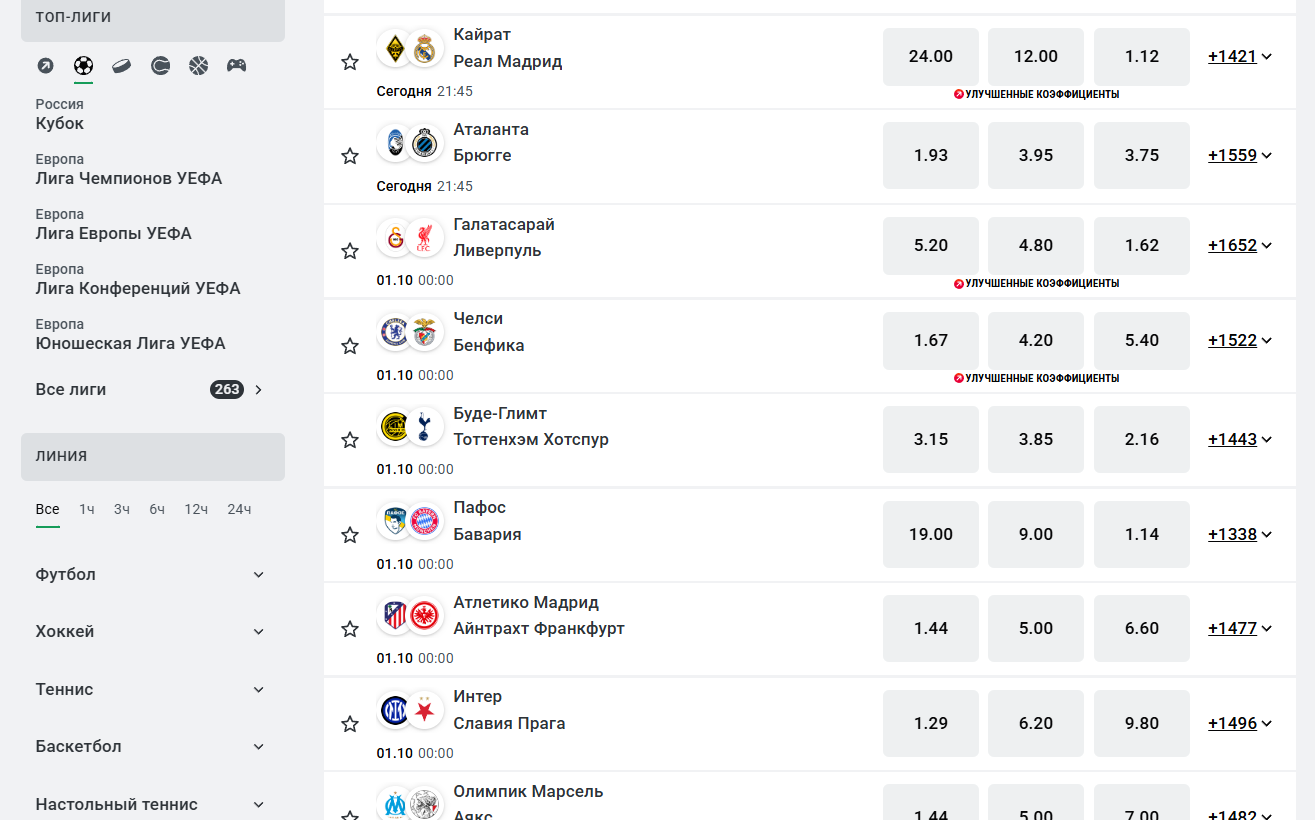Select the esports gamepad icon
The height and width of the screenshot is (820, 1315).
click(236, 66)
